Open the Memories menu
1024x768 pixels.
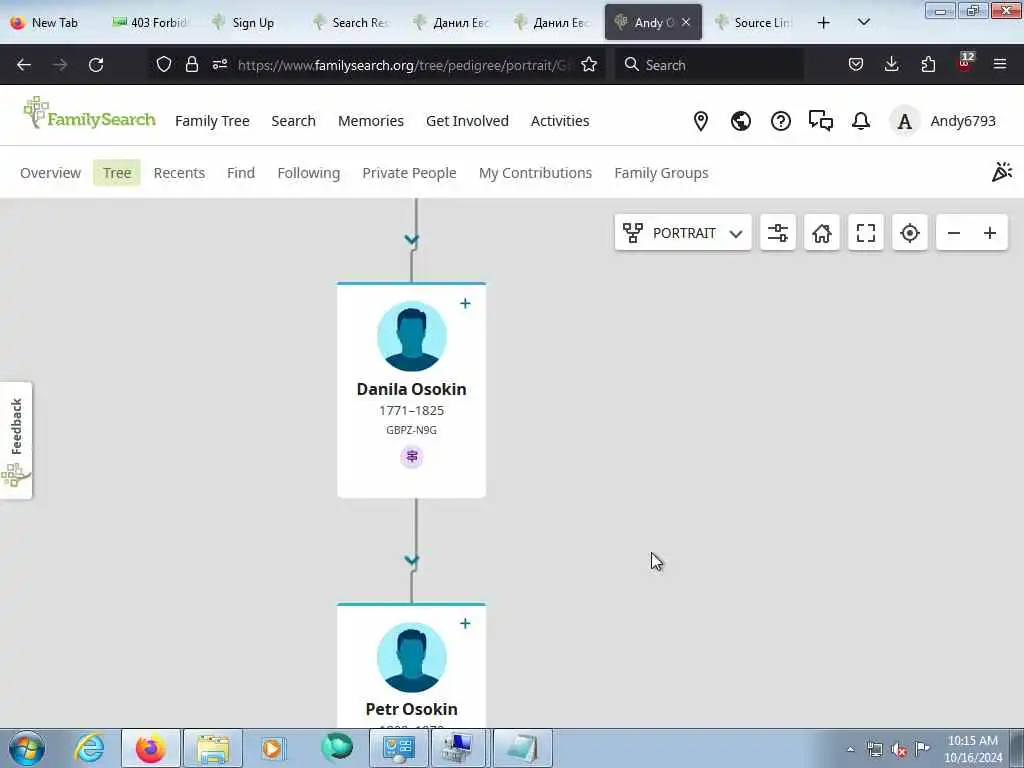point(371,121)
